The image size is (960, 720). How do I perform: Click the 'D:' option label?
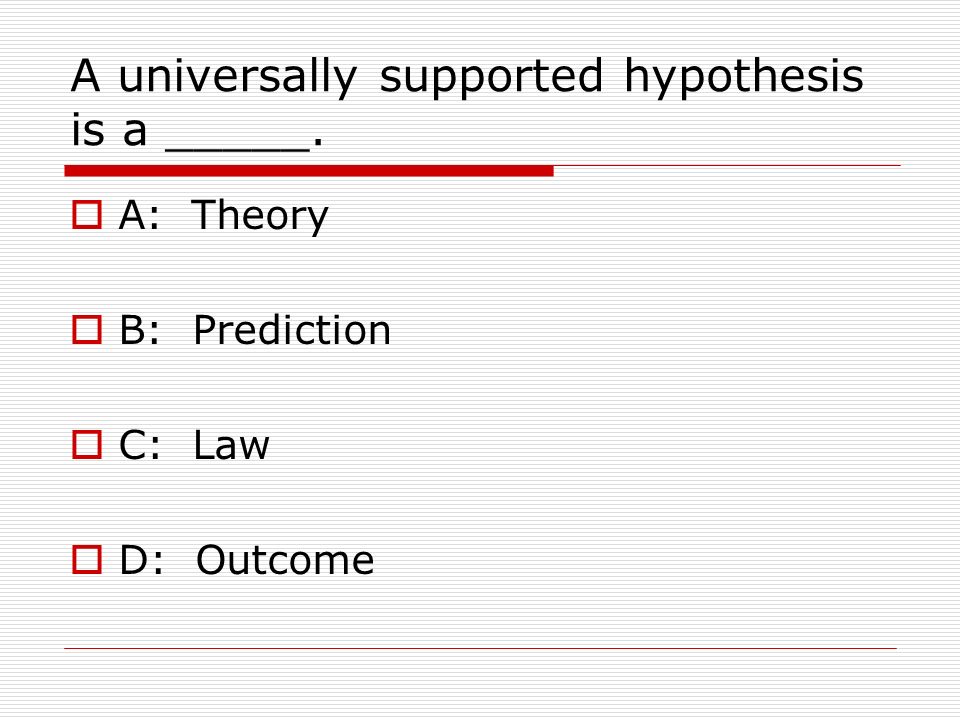tap(141, 560)
